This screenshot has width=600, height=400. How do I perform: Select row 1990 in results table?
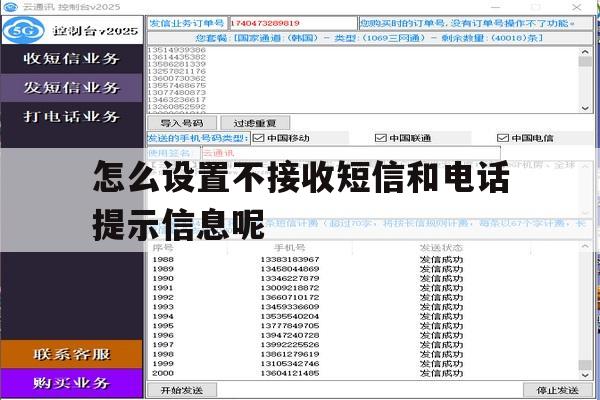[364, 278]
